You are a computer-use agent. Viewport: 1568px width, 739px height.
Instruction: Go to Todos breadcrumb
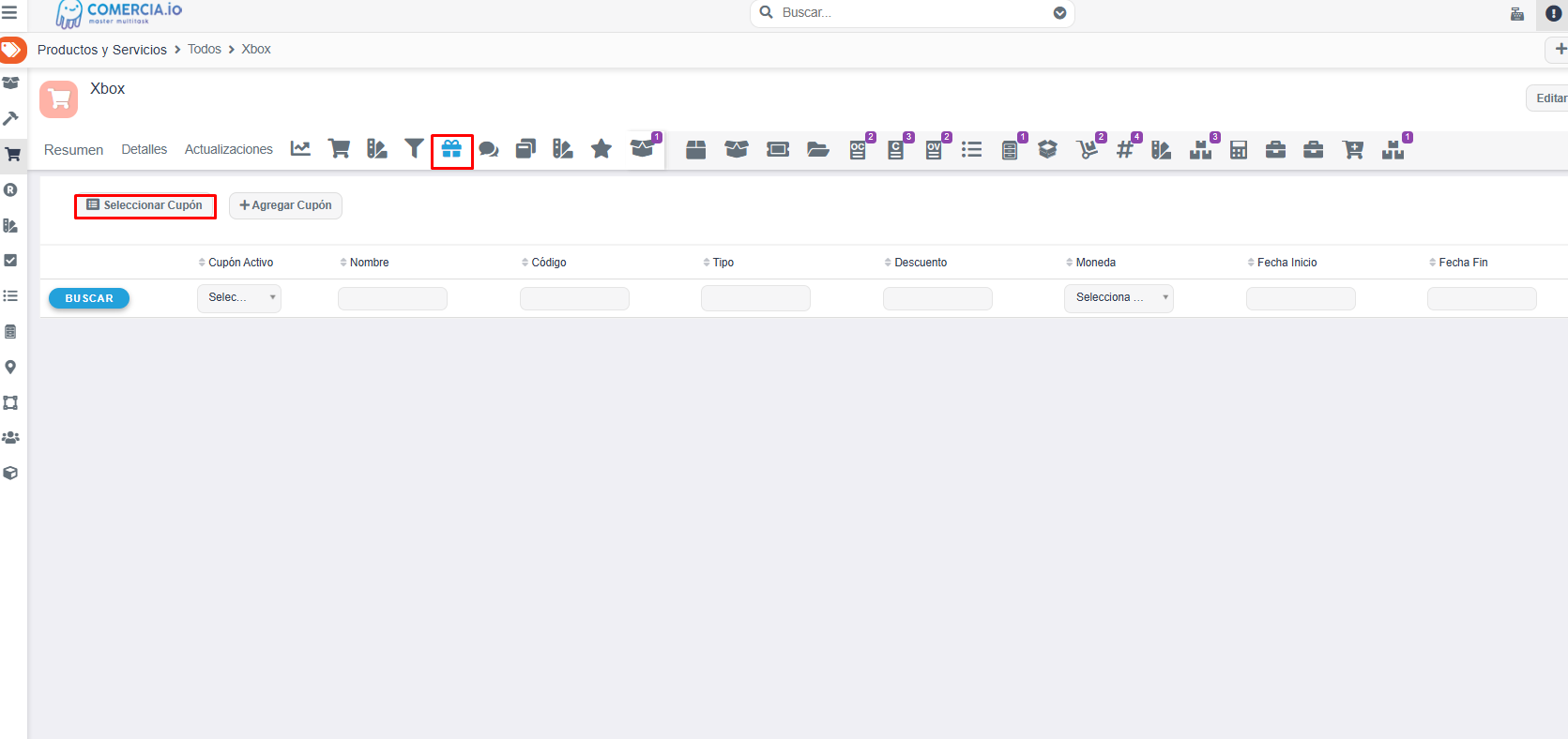(x=205, y=49)
